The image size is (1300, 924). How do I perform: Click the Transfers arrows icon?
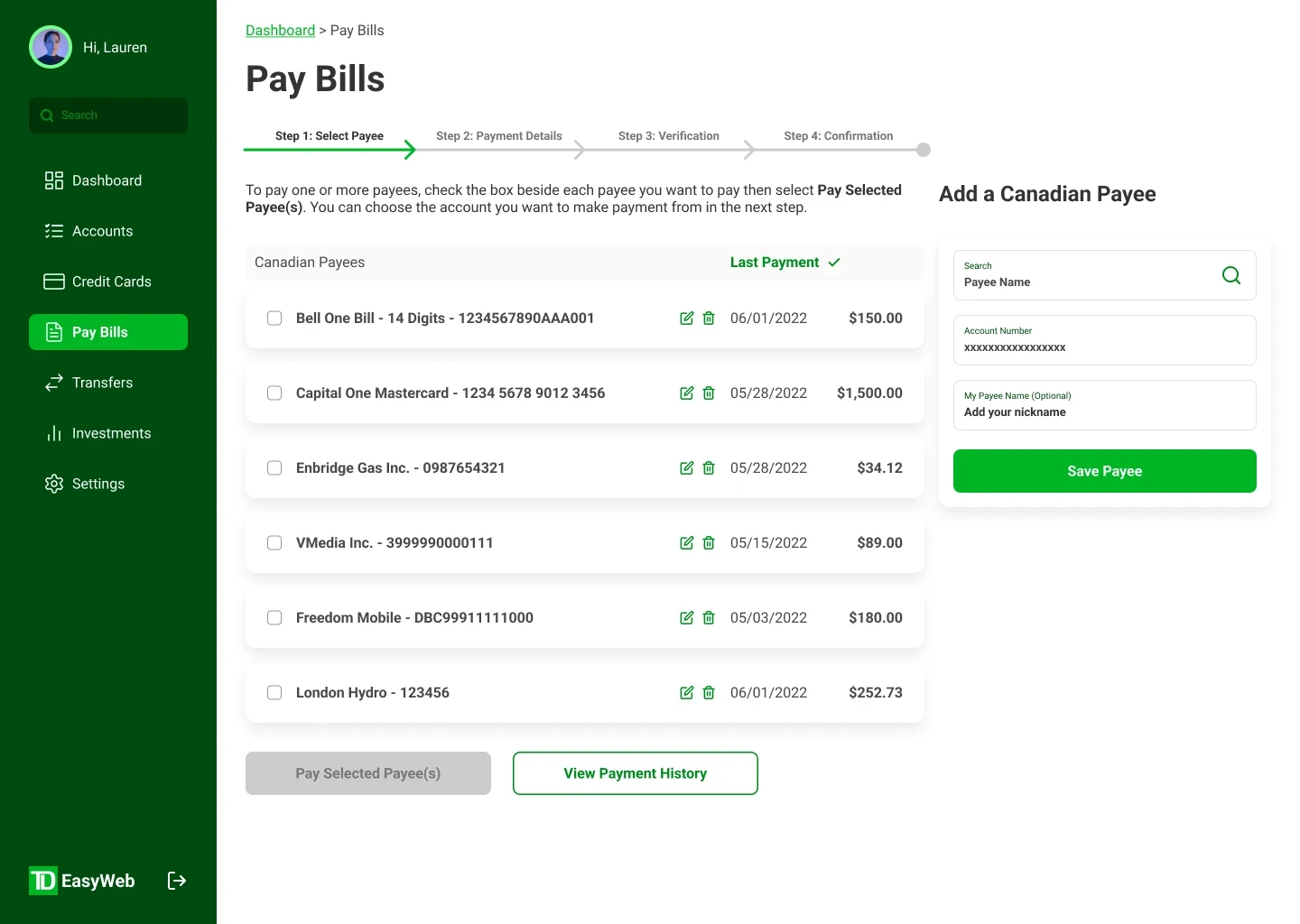pos(54,383)
